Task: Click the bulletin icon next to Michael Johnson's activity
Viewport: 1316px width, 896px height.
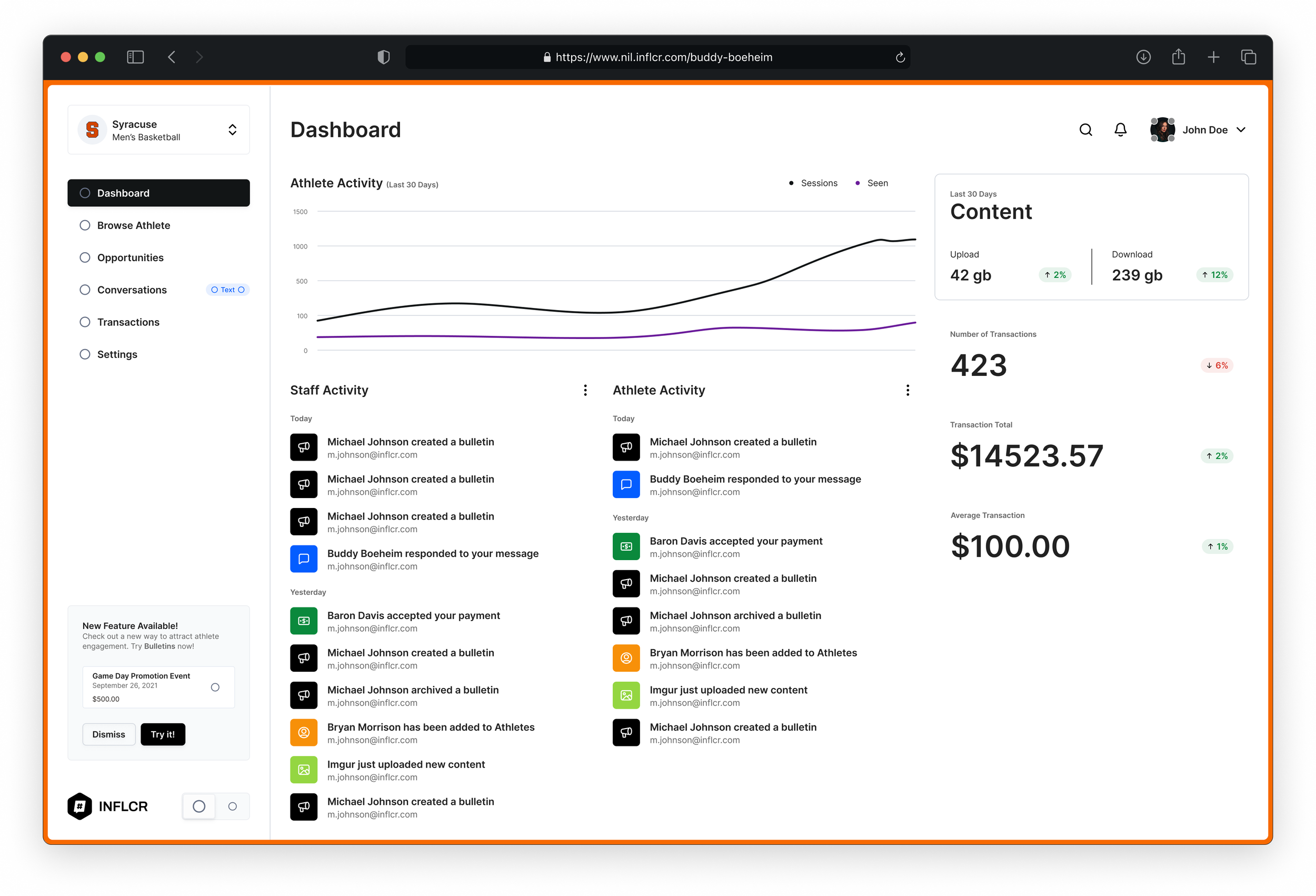Action: point(304,447)
